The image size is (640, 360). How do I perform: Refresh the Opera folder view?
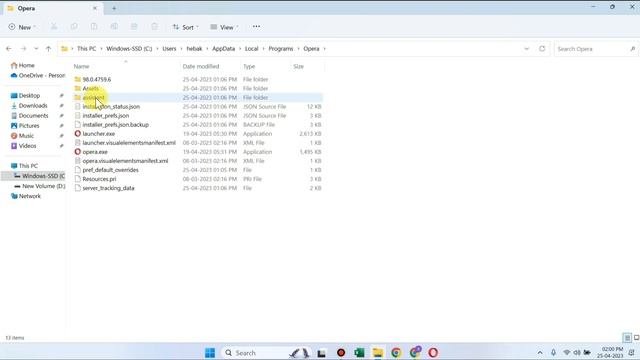pyautogui.click(x=542, y=49)
